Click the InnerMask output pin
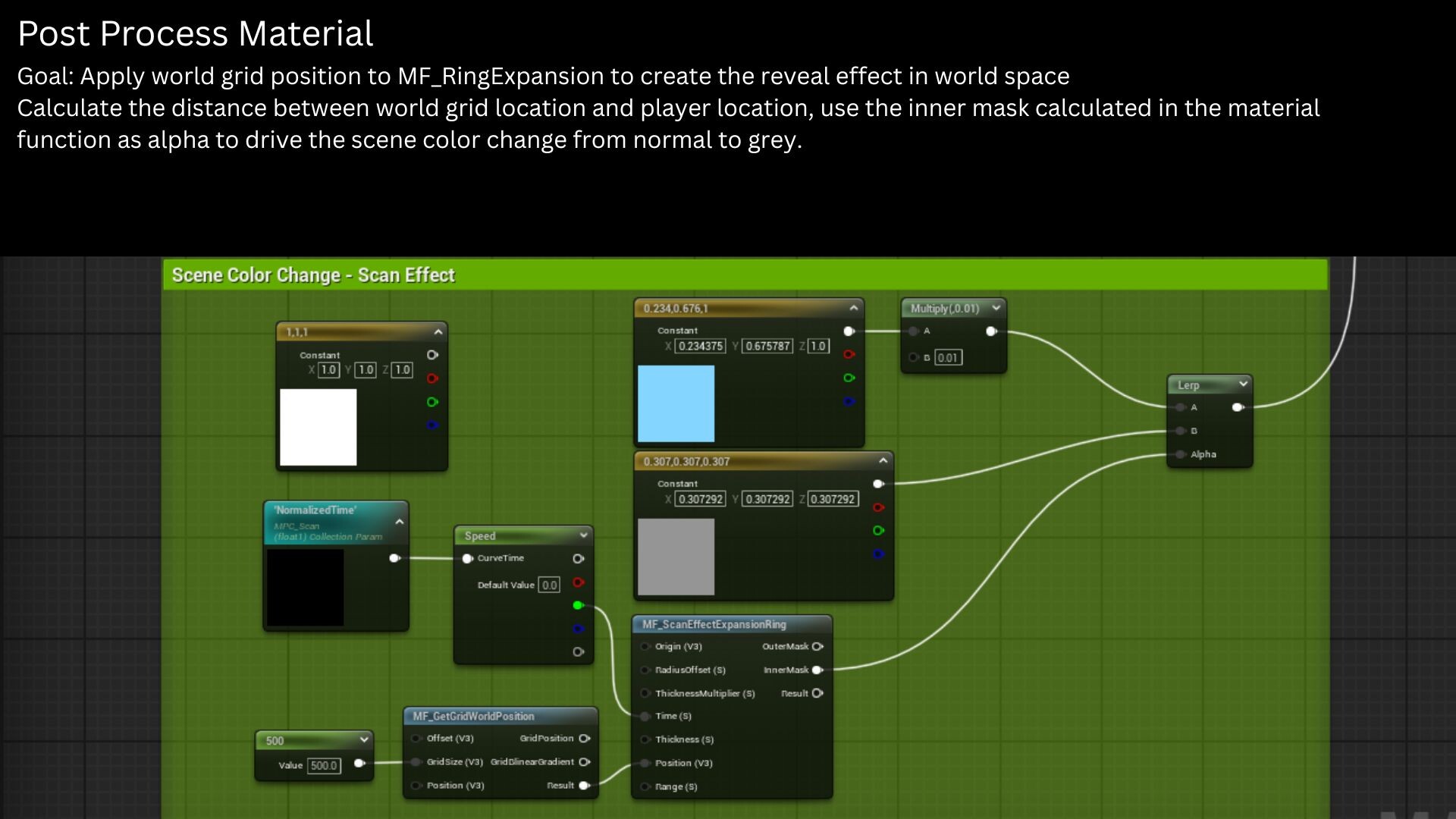This screenshot has height=819, width=1456. tap(817, 670)
